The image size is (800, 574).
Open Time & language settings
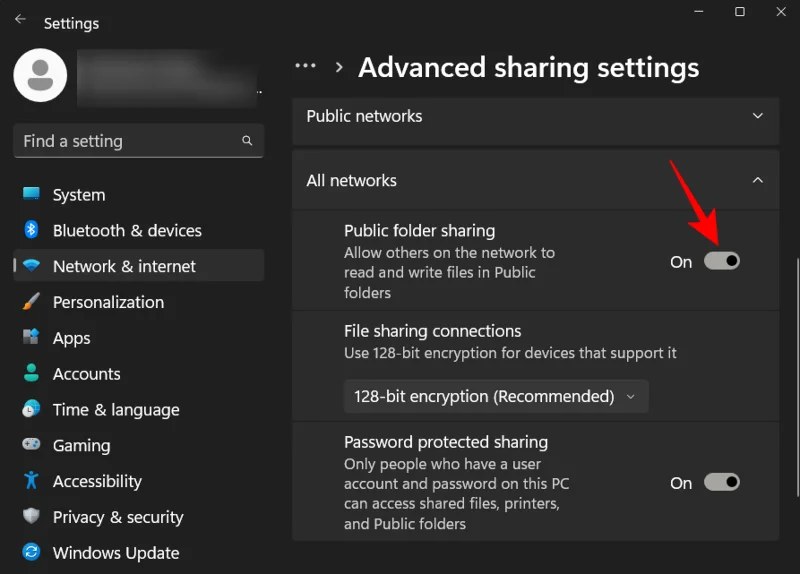pos(139,409)
